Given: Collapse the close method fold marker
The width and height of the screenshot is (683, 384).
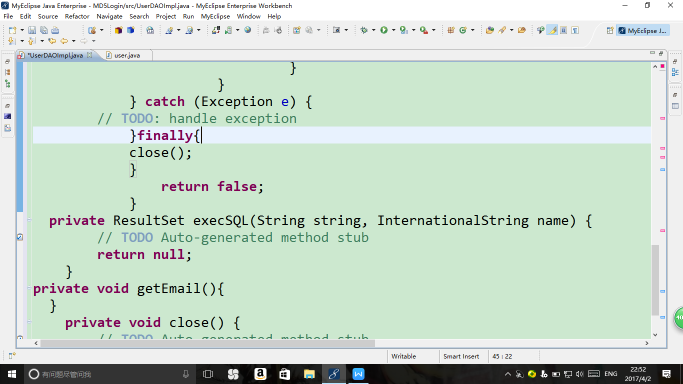Looking at the screenshot, I should point(30,322).
